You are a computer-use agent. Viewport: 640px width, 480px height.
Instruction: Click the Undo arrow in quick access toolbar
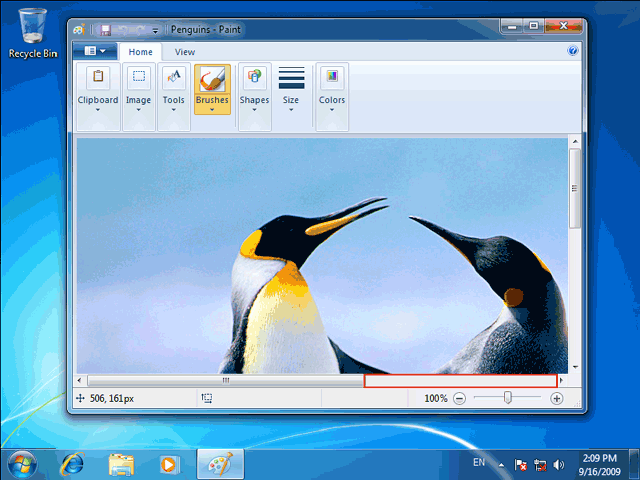[x=123, y=30]
